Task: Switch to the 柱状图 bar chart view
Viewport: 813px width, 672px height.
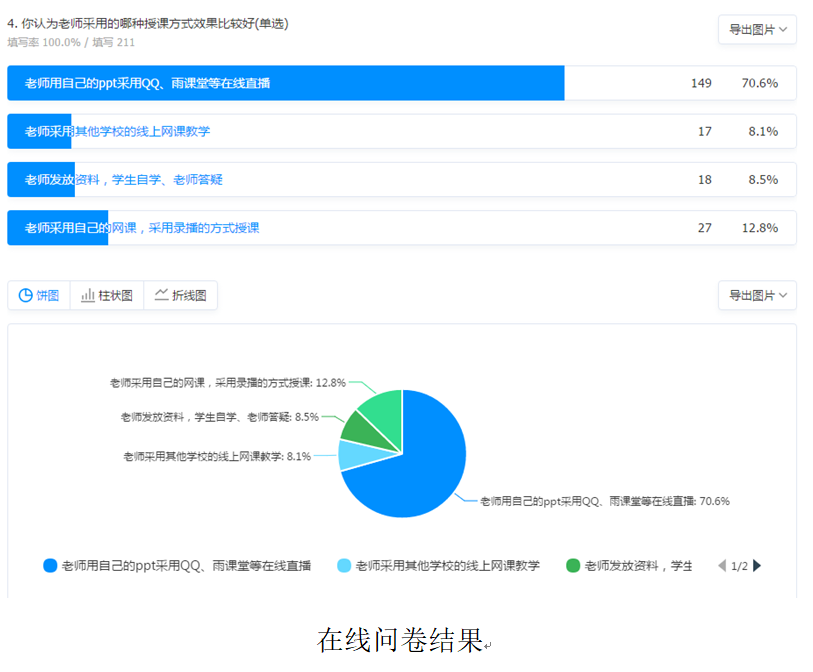Action: coord(107,296)
